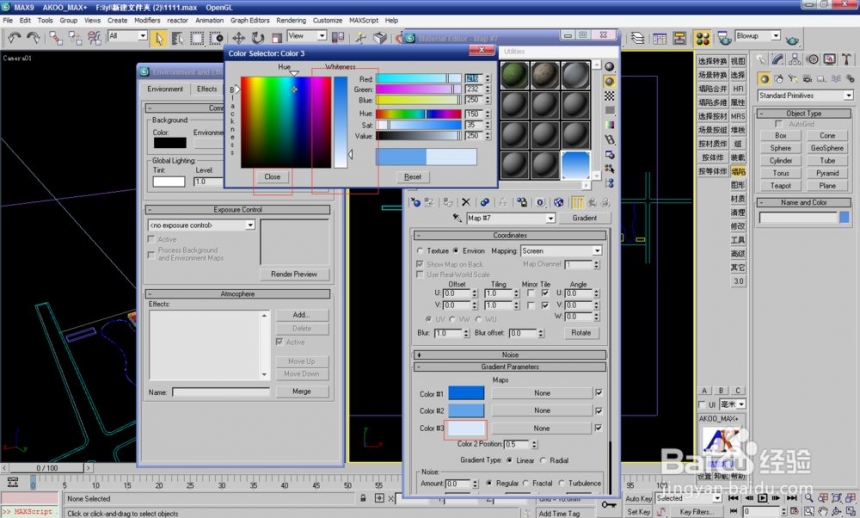Screen dimensions: 860x518
Task: Click the Gradient map type button
Action: (x=584, y=218)
